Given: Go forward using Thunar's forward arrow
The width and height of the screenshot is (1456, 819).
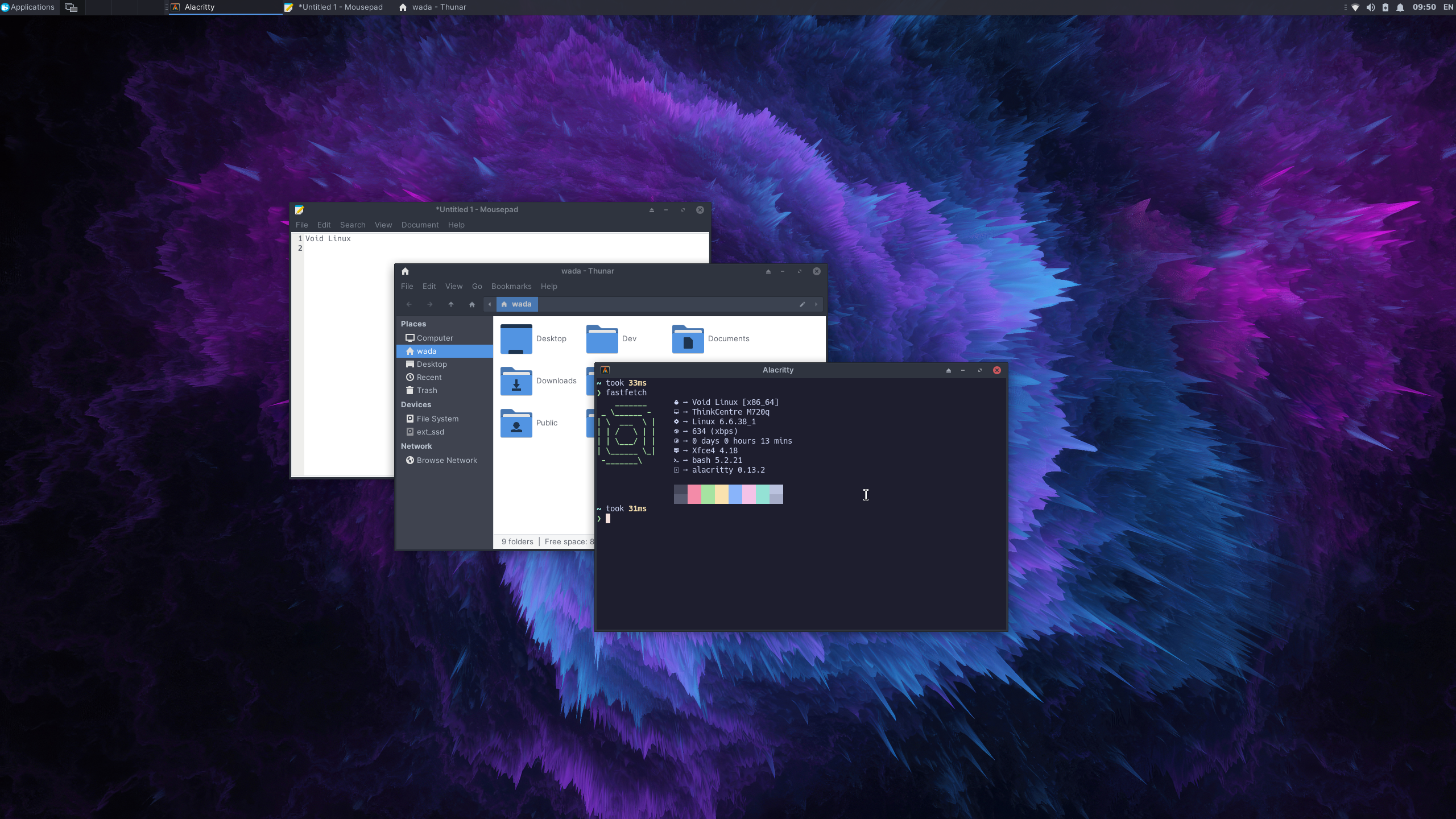Looking at the screenshot, I should pos(430,304).
